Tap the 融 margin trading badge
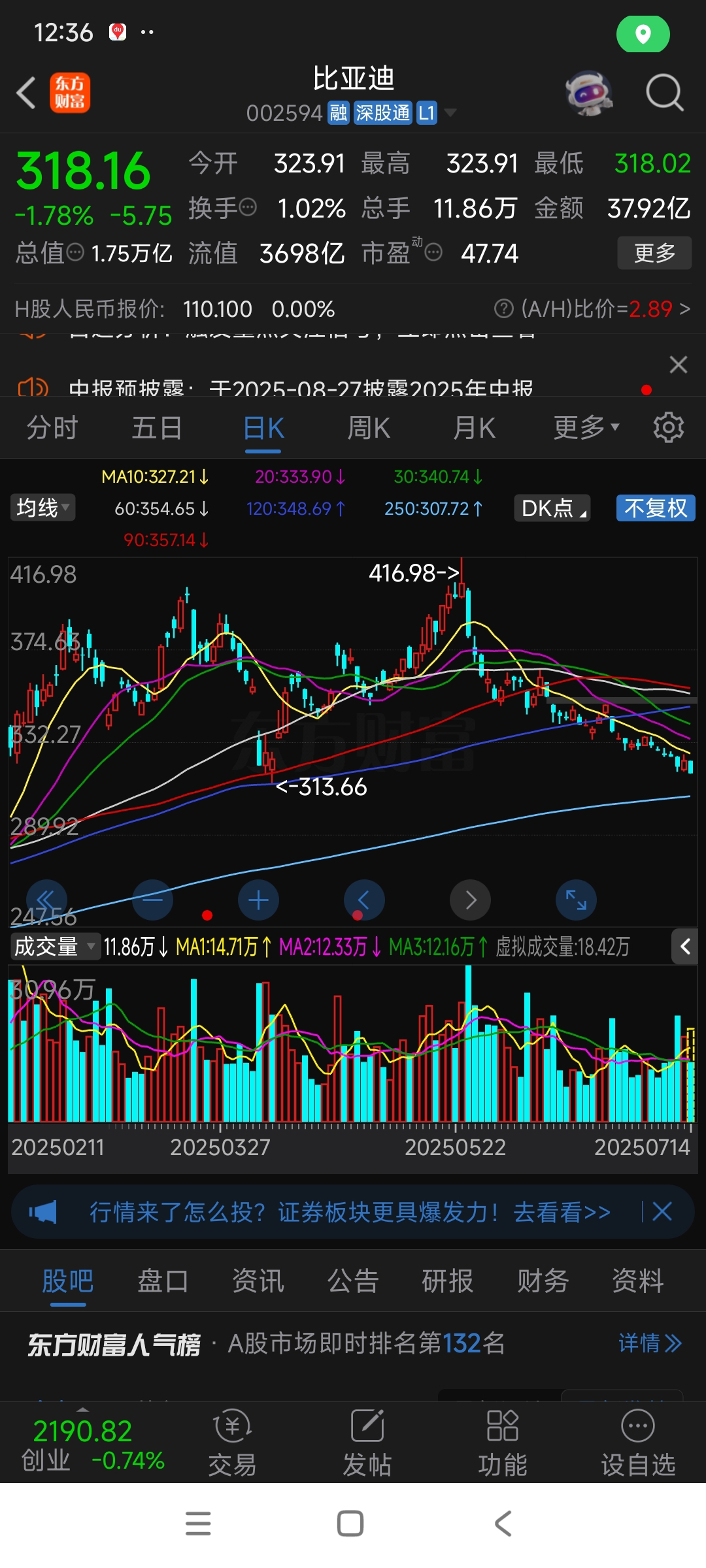The width and height of the screenshot is (706, 1568). (x=339, y=113)
